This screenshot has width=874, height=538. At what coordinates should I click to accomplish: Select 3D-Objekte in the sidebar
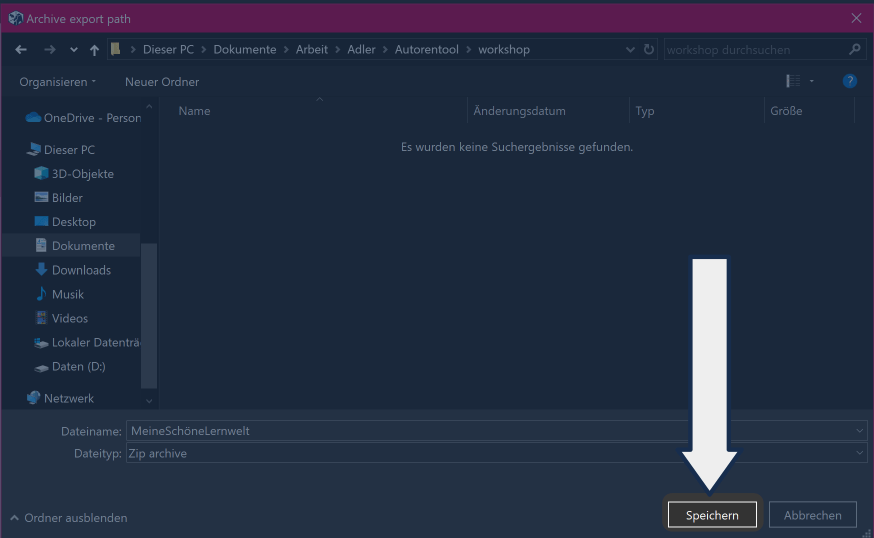pos(82,174)
